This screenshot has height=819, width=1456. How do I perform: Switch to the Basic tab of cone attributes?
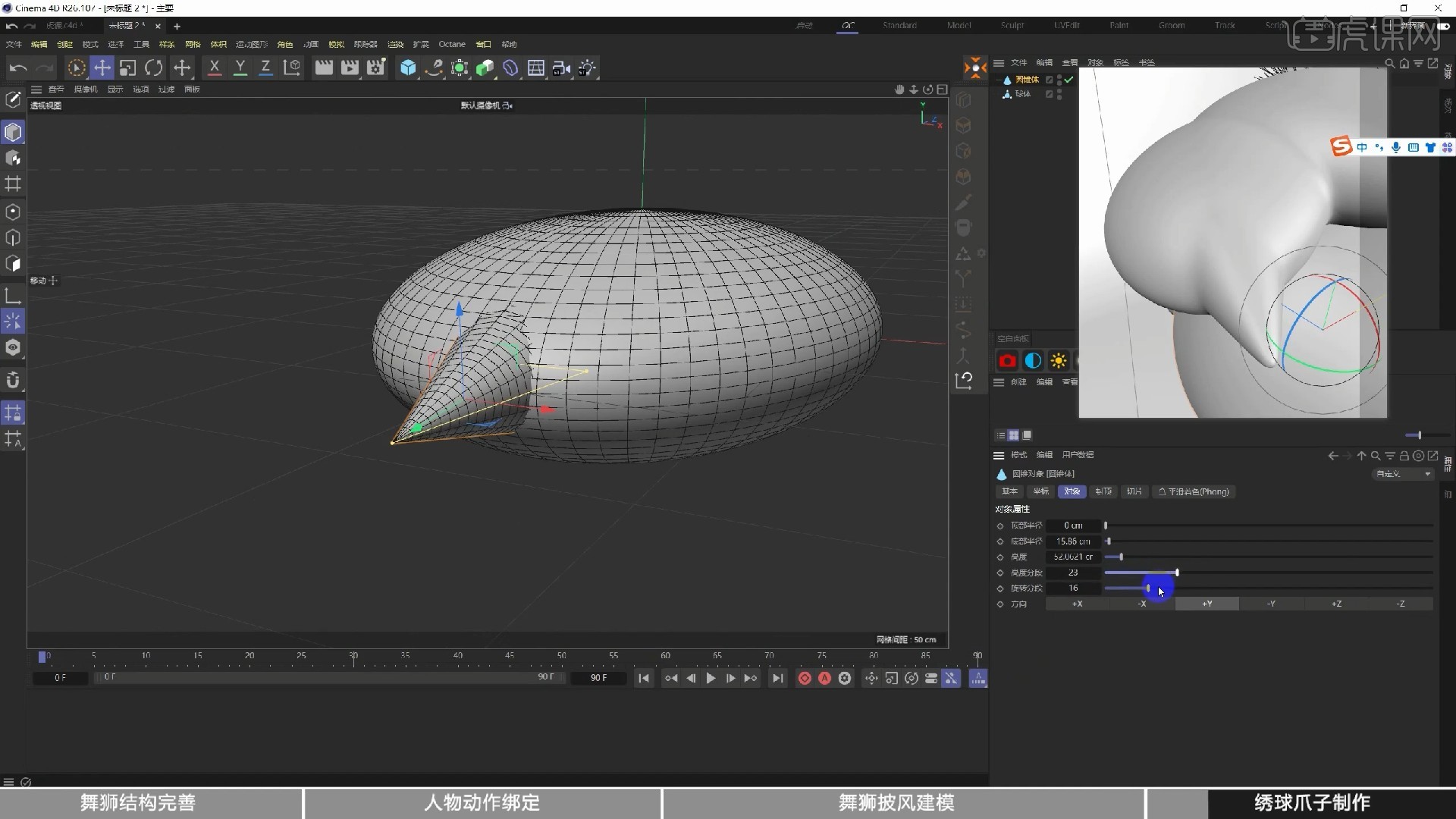coord(1010,492)
